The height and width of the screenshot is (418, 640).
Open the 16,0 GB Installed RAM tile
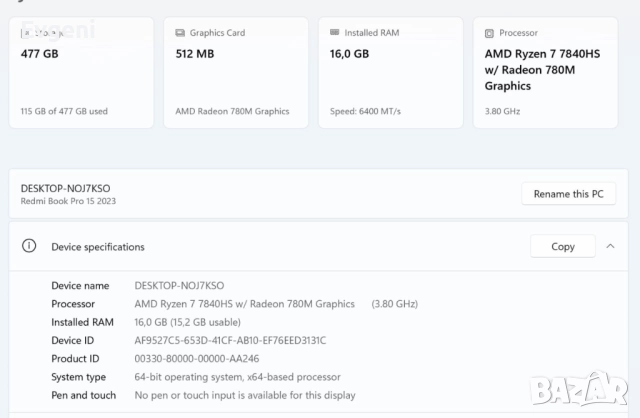point(391,73)
